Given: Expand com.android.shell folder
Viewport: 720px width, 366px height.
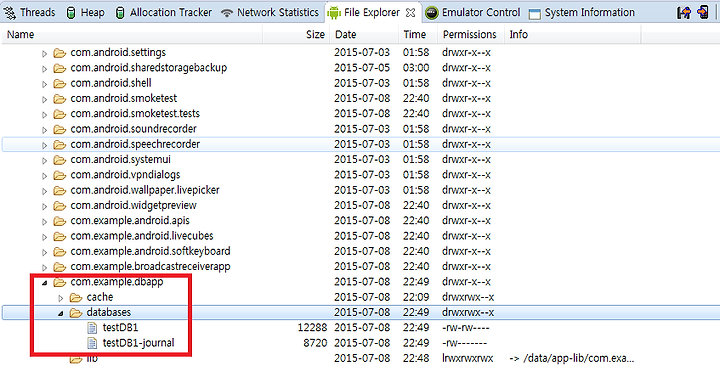Looking at the screenshot, I should 45,84.
